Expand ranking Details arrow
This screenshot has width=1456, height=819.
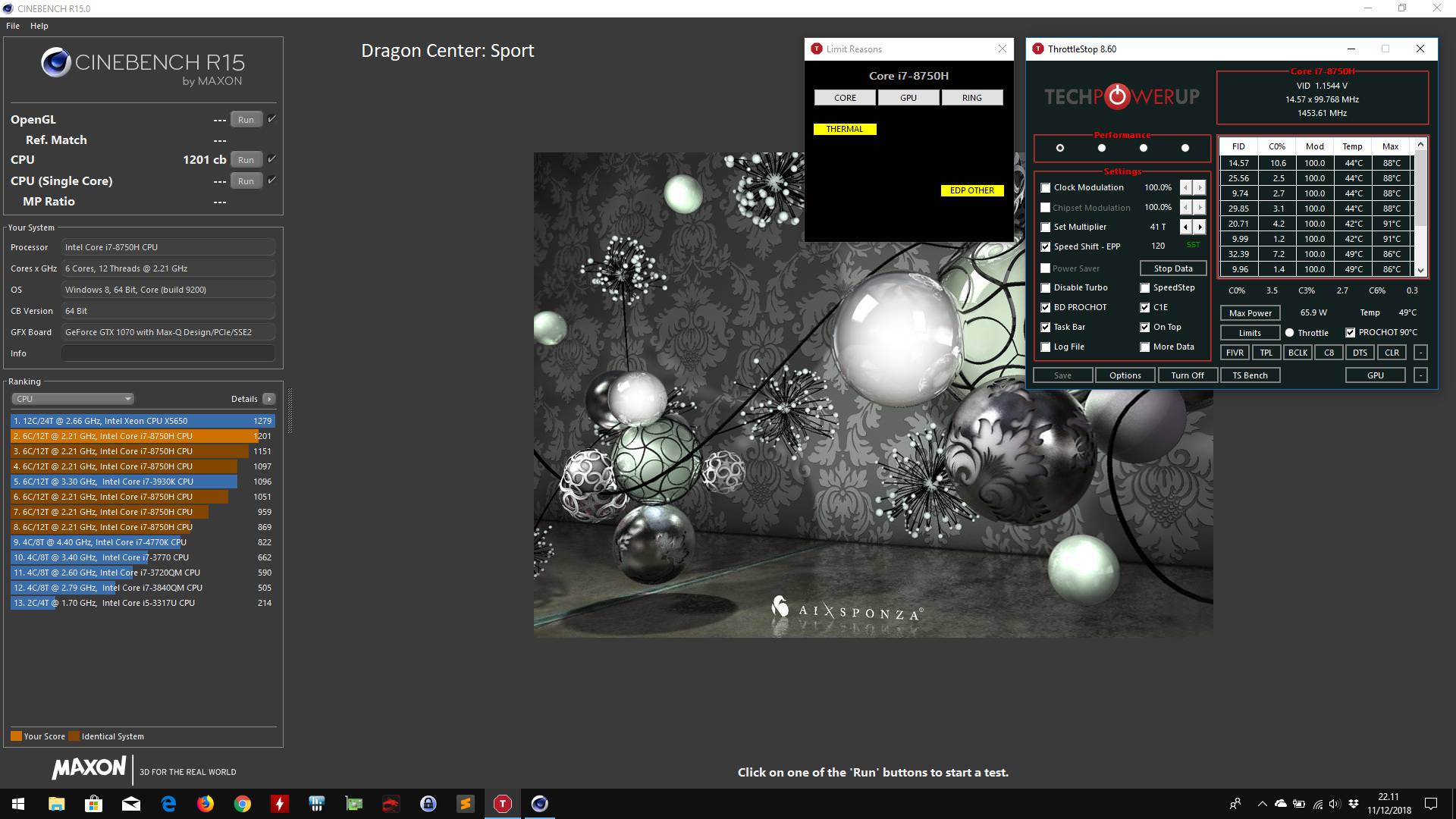pyautogui.click(x=268, y=399)
